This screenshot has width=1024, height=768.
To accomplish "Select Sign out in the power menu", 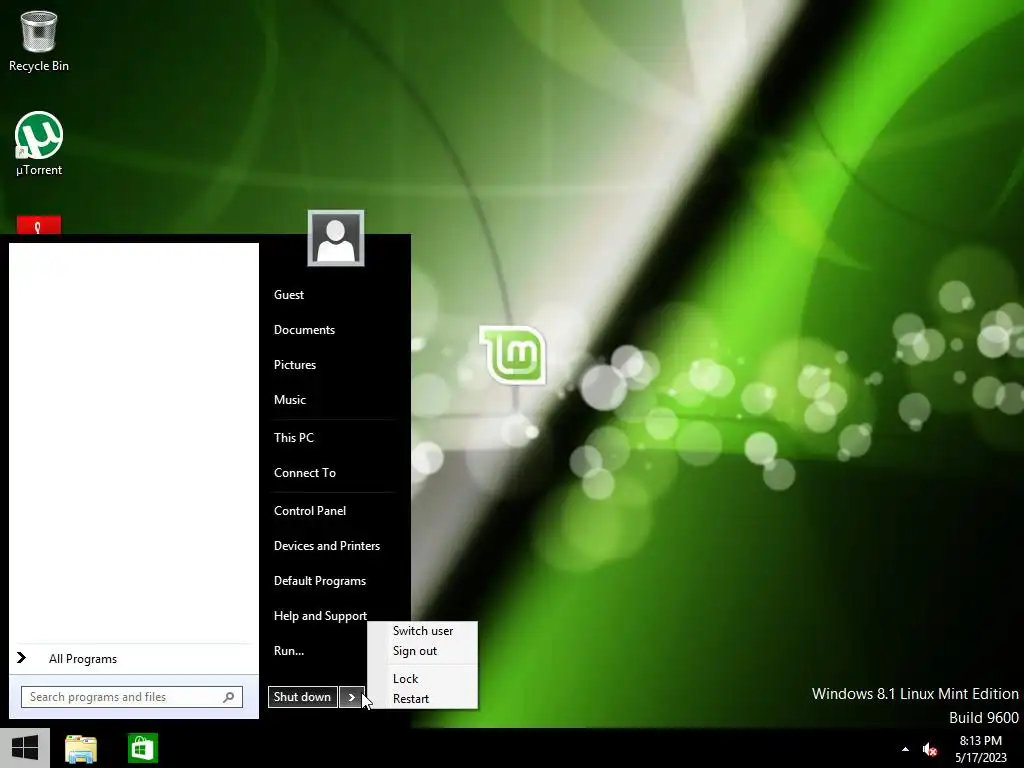I will click(x=415, y=651).
